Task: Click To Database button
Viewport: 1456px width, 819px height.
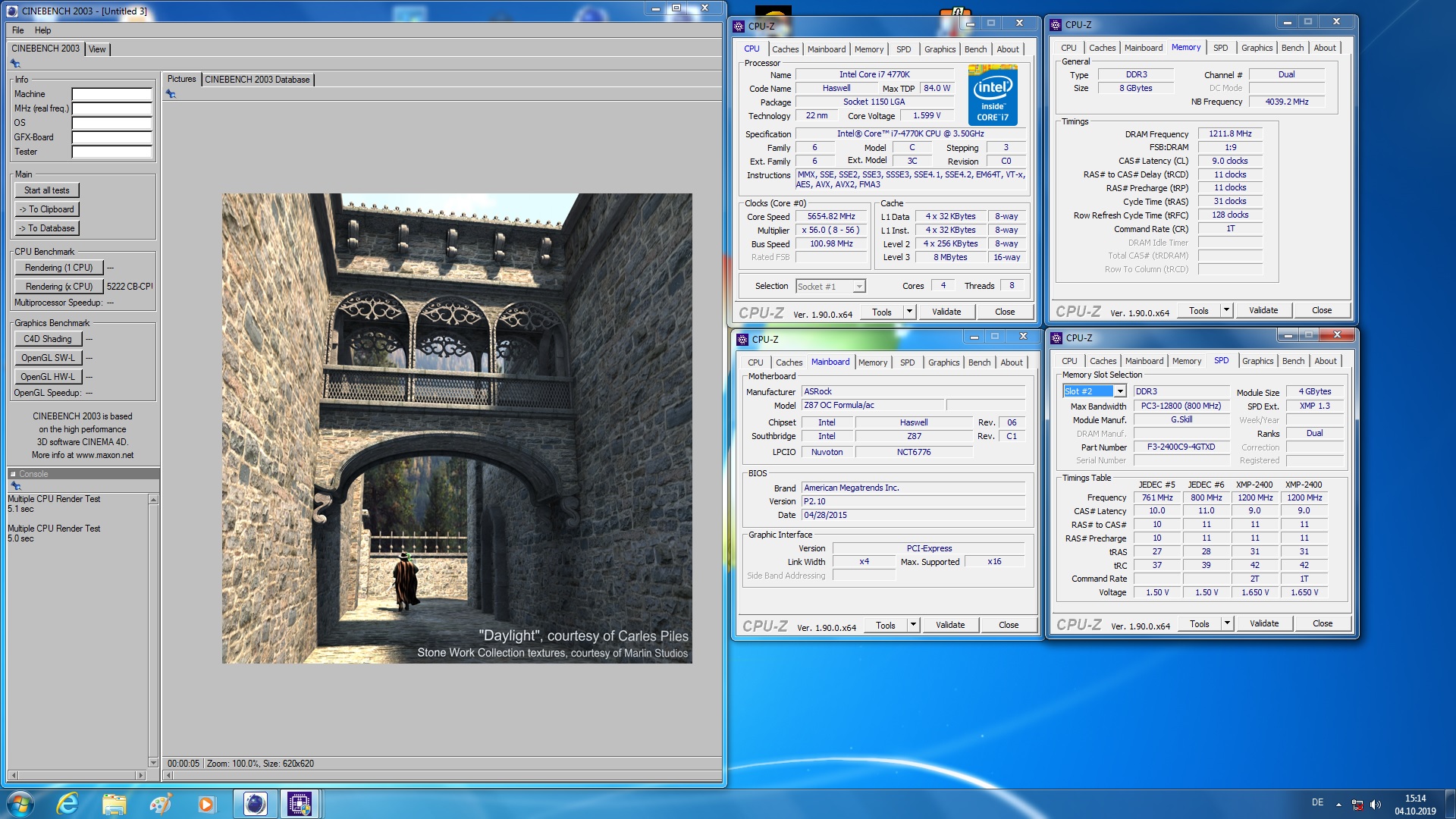Action: point(47,228)
